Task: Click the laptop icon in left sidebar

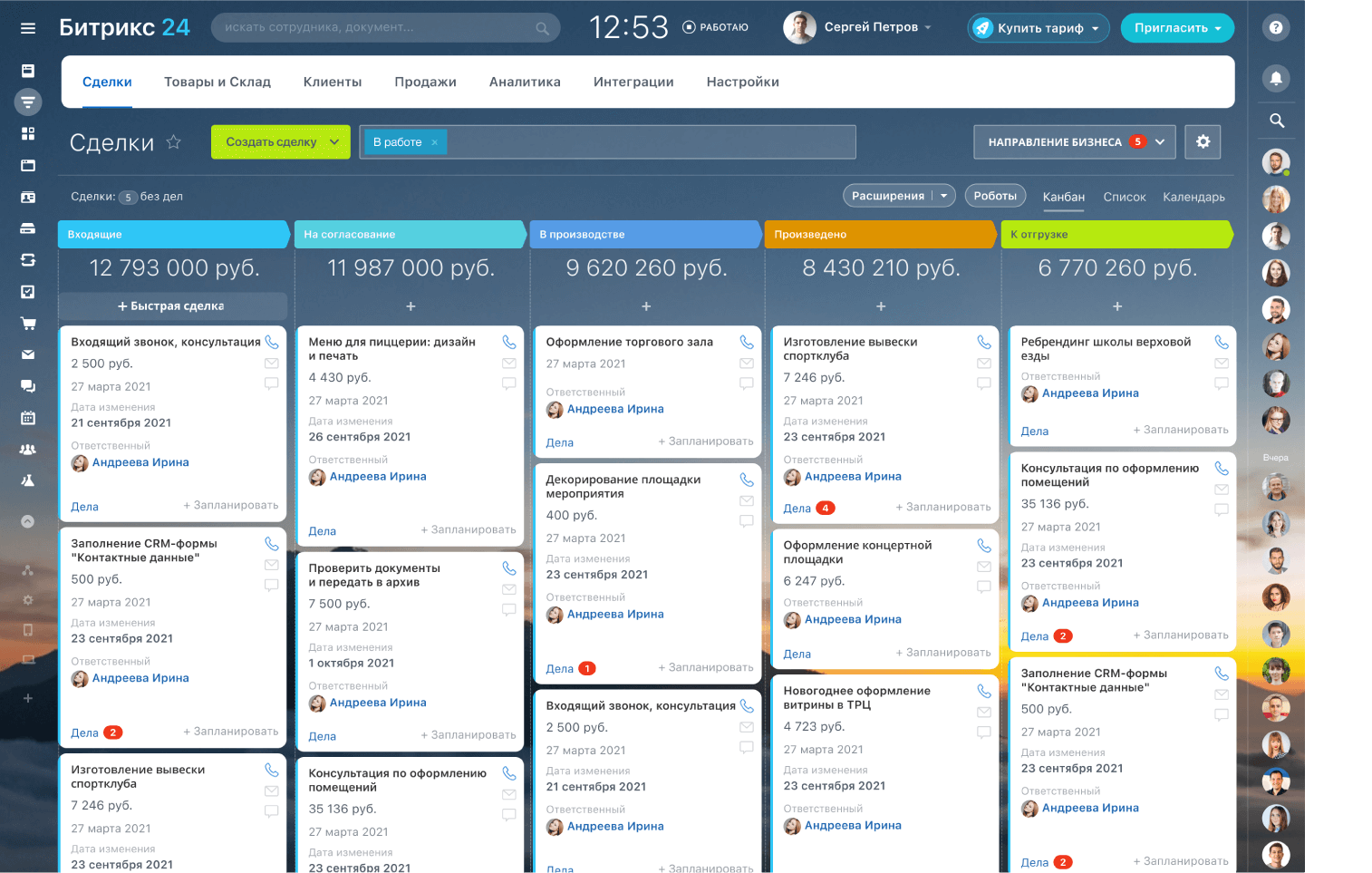Action: pos(28,660)
